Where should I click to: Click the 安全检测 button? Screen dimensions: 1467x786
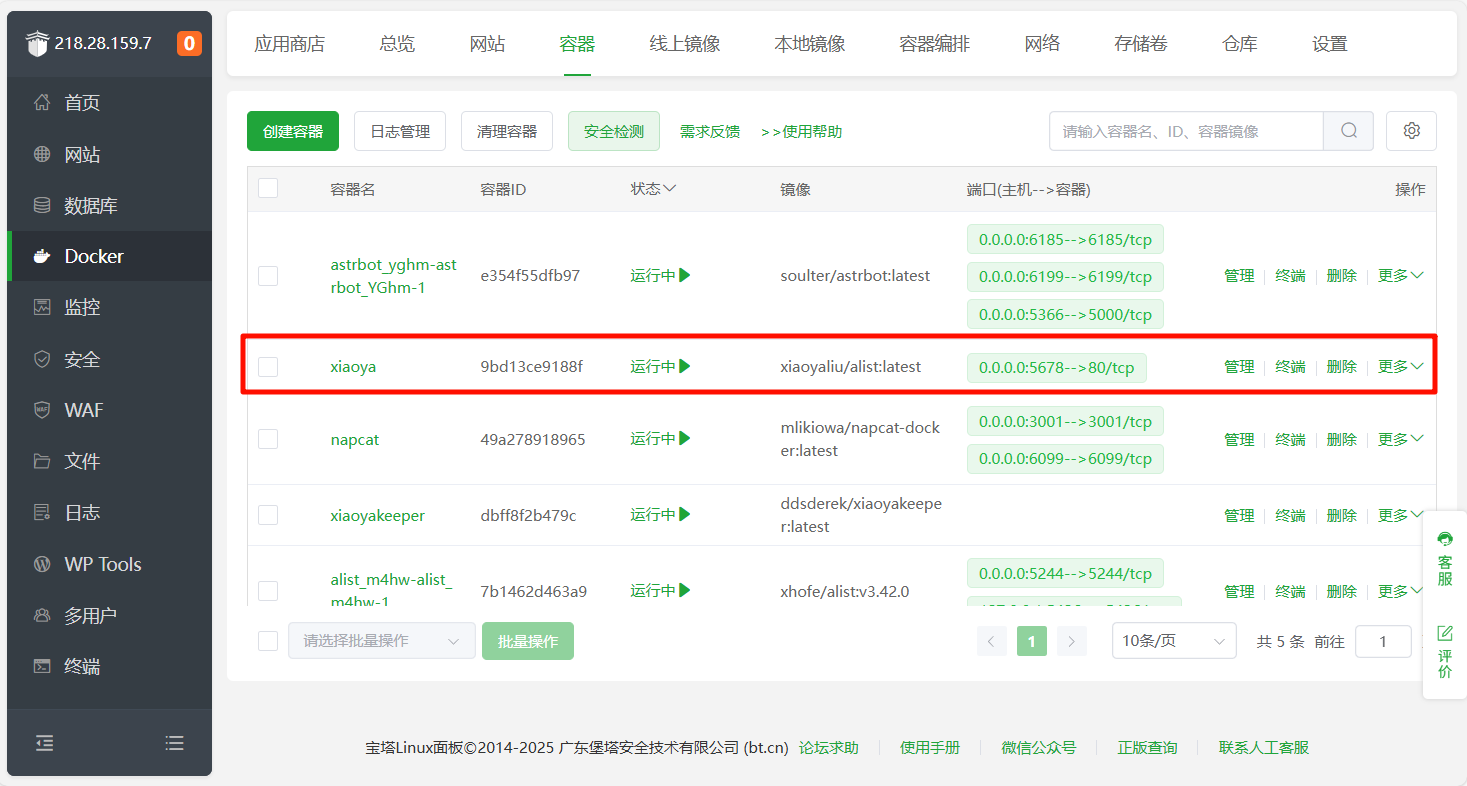(x=614, y=131)
